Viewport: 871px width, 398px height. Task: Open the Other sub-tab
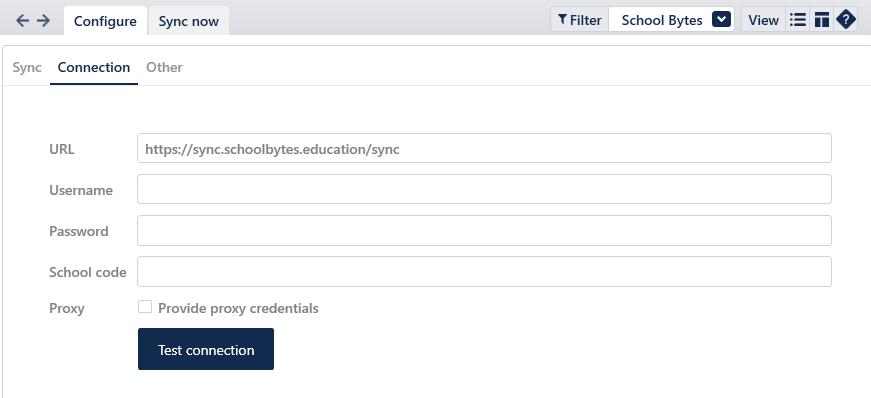[164, 67]
